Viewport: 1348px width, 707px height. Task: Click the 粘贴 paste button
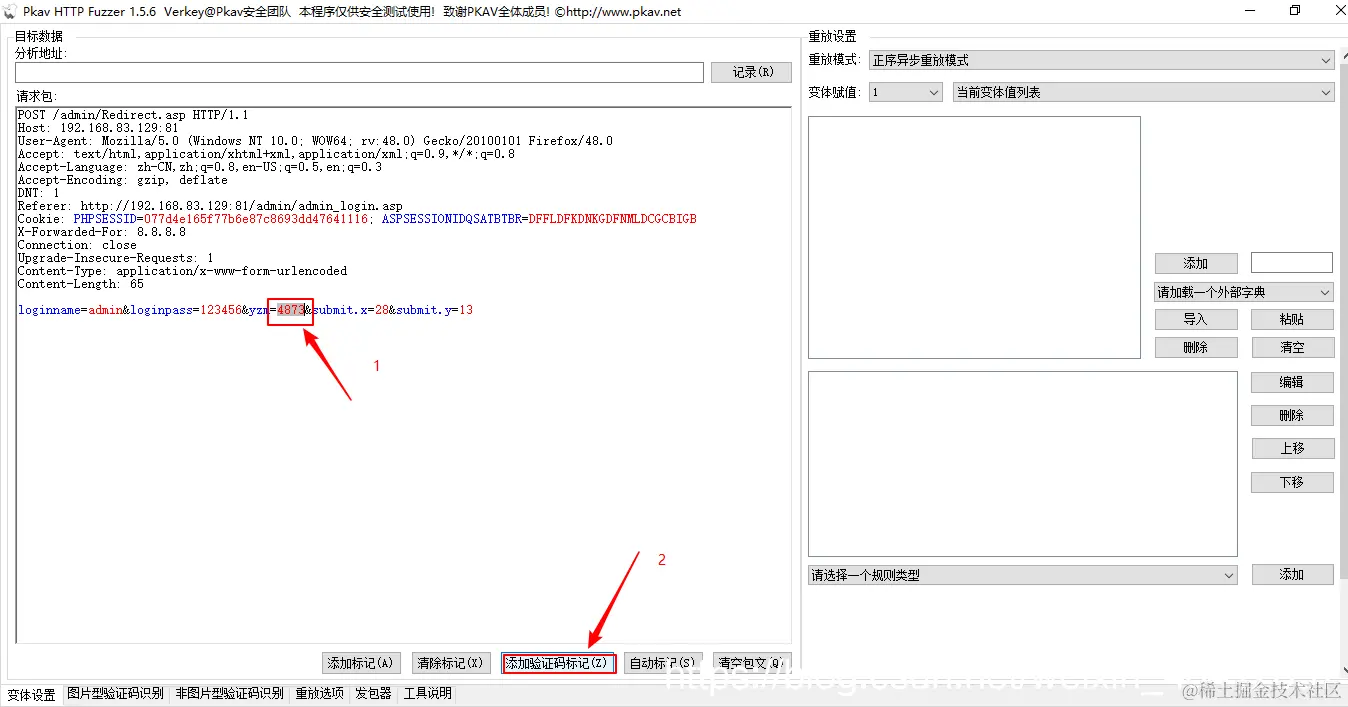[1292, 319]
